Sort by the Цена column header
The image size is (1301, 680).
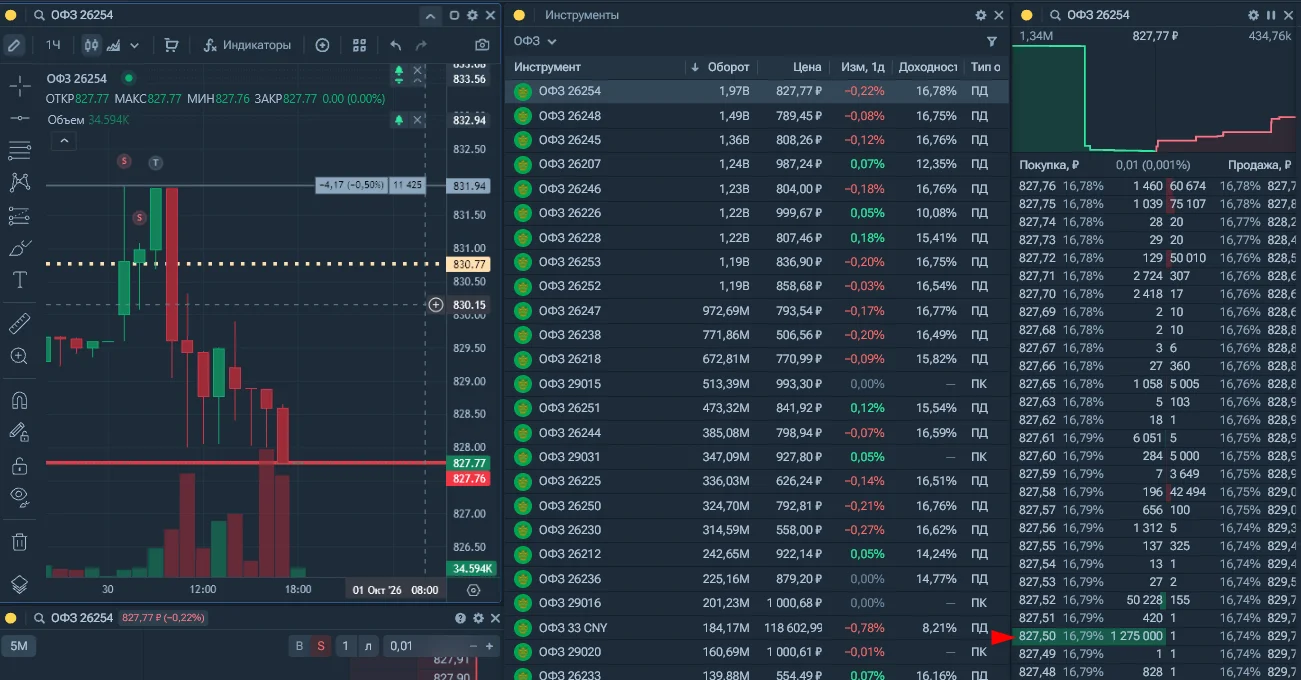[807, 67]
